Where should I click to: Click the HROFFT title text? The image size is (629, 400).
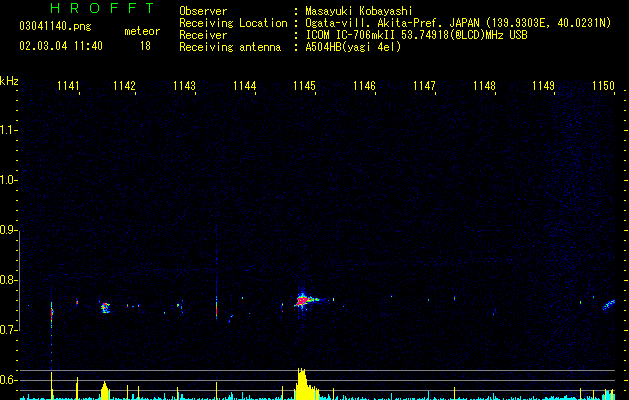[103, 8]
